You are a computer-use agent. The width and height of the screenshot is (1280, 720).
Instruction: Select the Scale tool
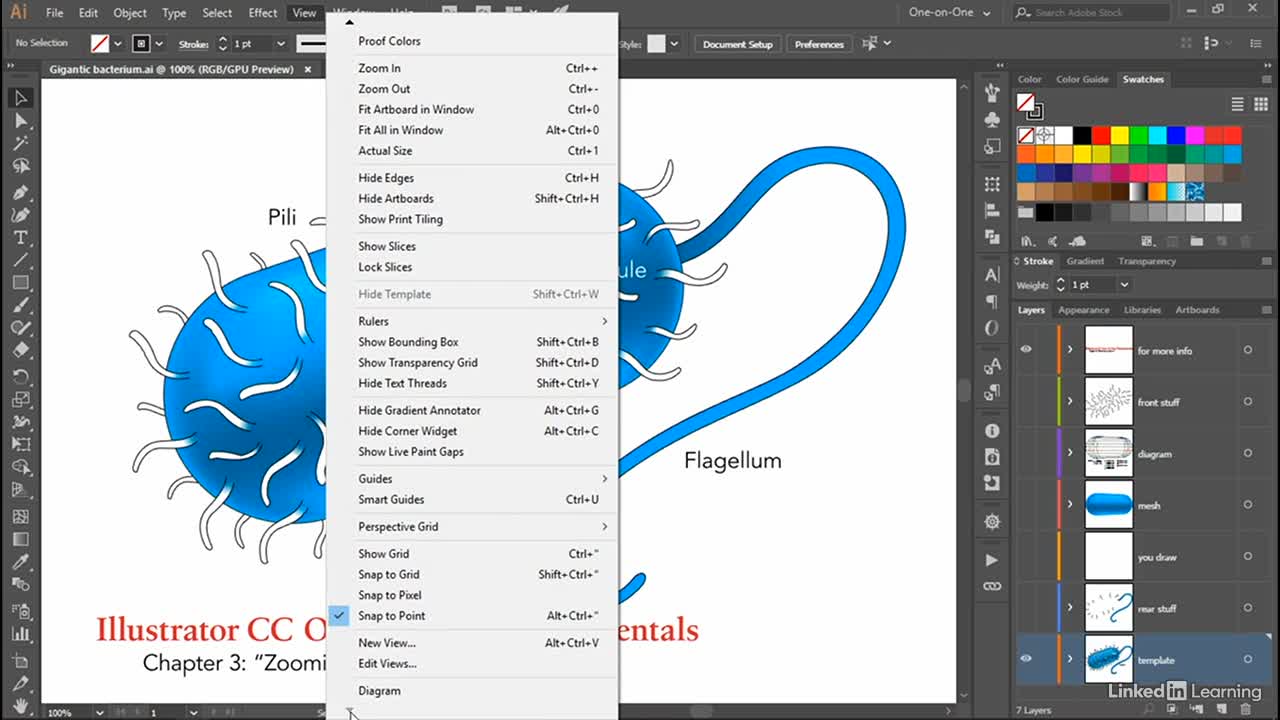(20, 399)
